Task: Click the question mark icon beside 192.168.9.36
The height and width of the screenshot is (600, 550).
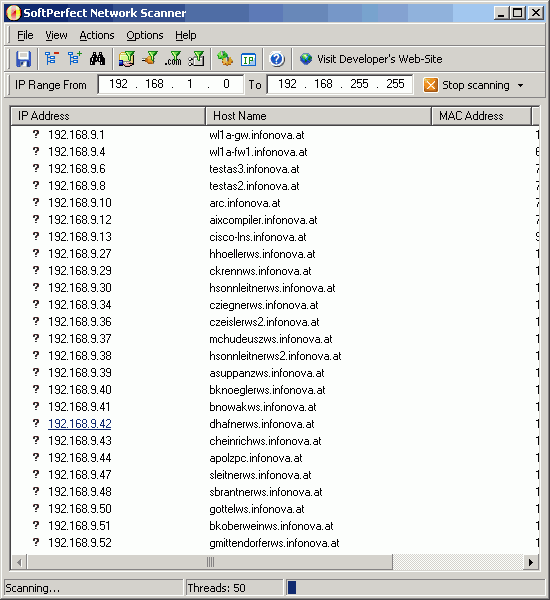Action: point(36,321)
